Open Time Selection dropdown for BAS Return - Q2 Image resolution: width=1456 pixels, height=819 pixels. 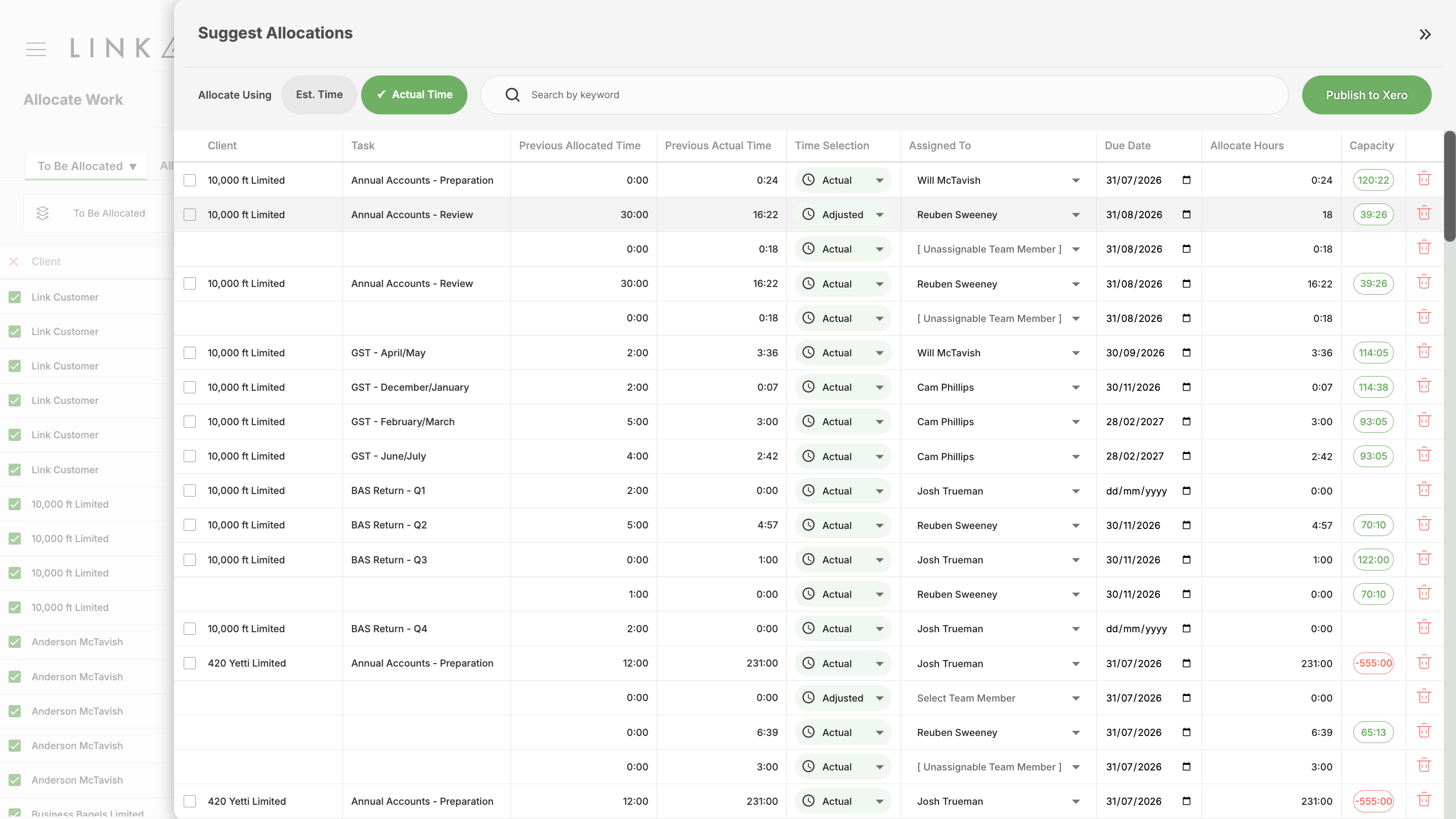click(x=843, y=525)
